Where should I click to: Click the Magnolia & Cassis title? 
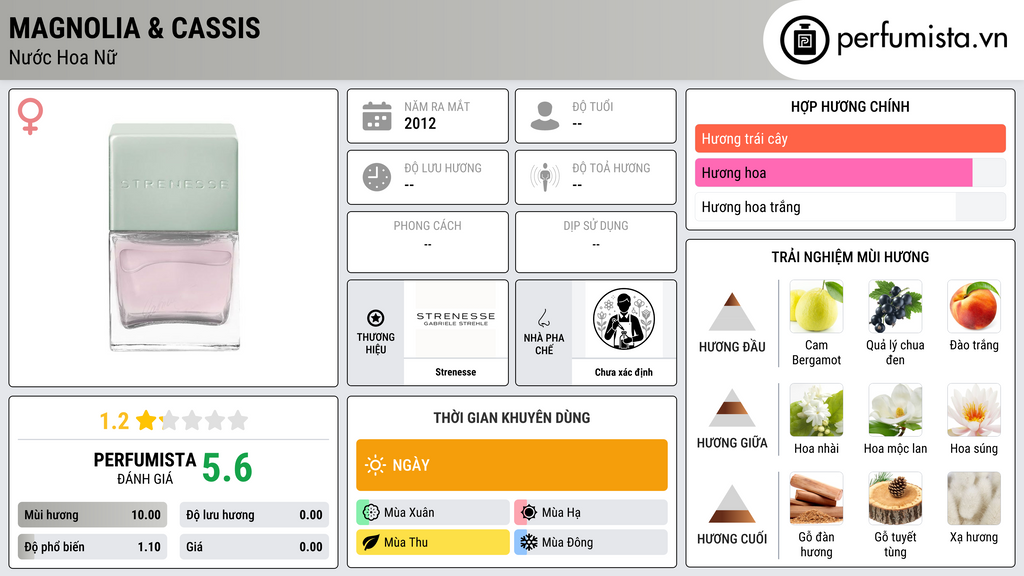point(135,28)
